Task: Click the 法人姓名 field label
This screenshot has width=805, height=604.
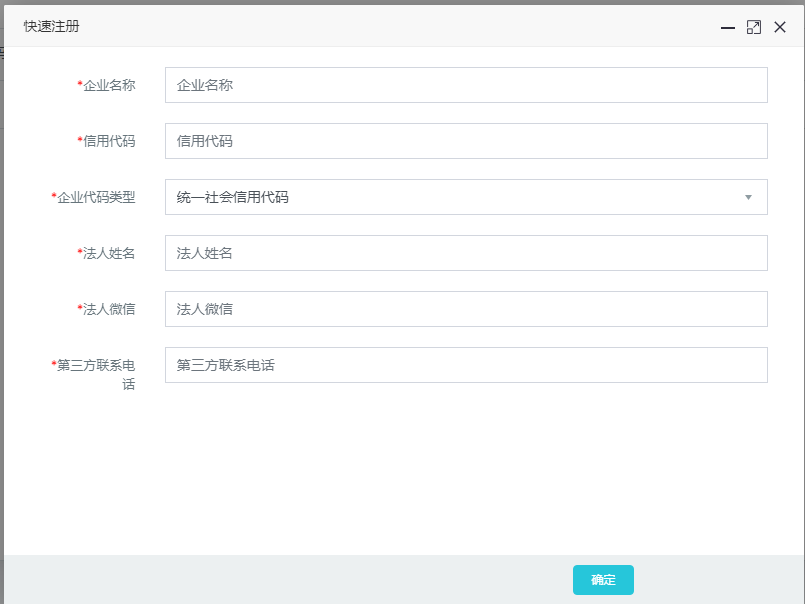Action: pos(109,254)
